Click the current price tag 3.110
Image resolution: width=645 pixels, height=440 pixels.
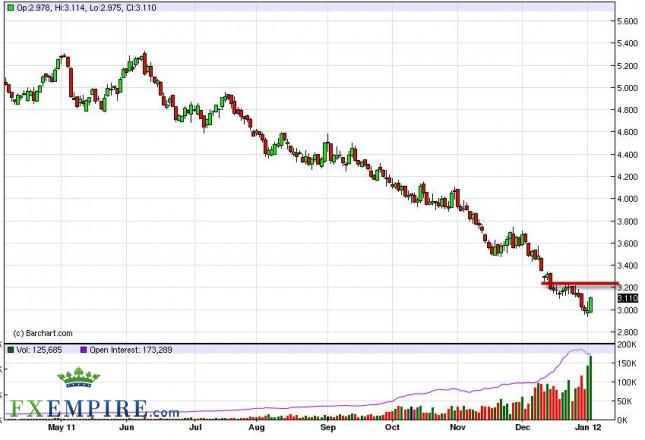coord(627,298)
